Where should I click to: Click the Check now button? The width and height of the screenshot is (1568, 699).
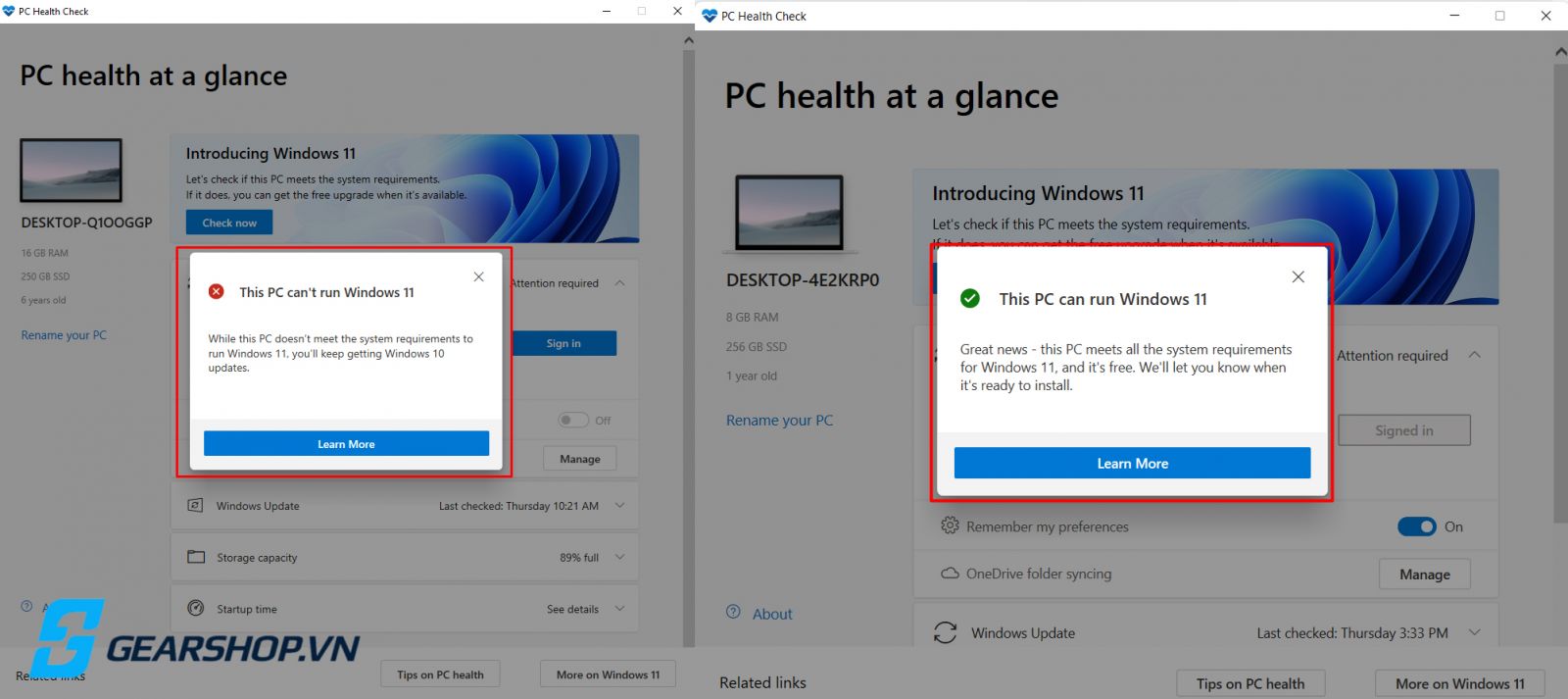pyautogui.click(x=229, y=223)
